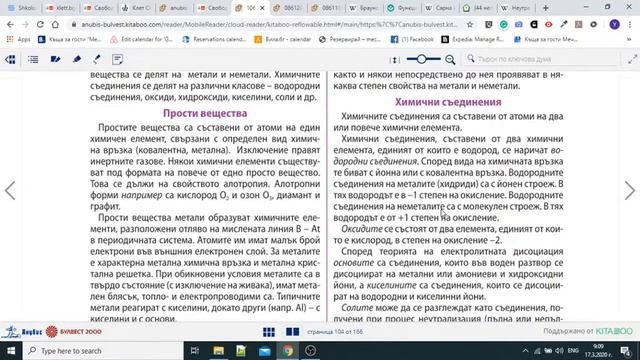Click the Bulvest 2000 logo

pos(74,332)
